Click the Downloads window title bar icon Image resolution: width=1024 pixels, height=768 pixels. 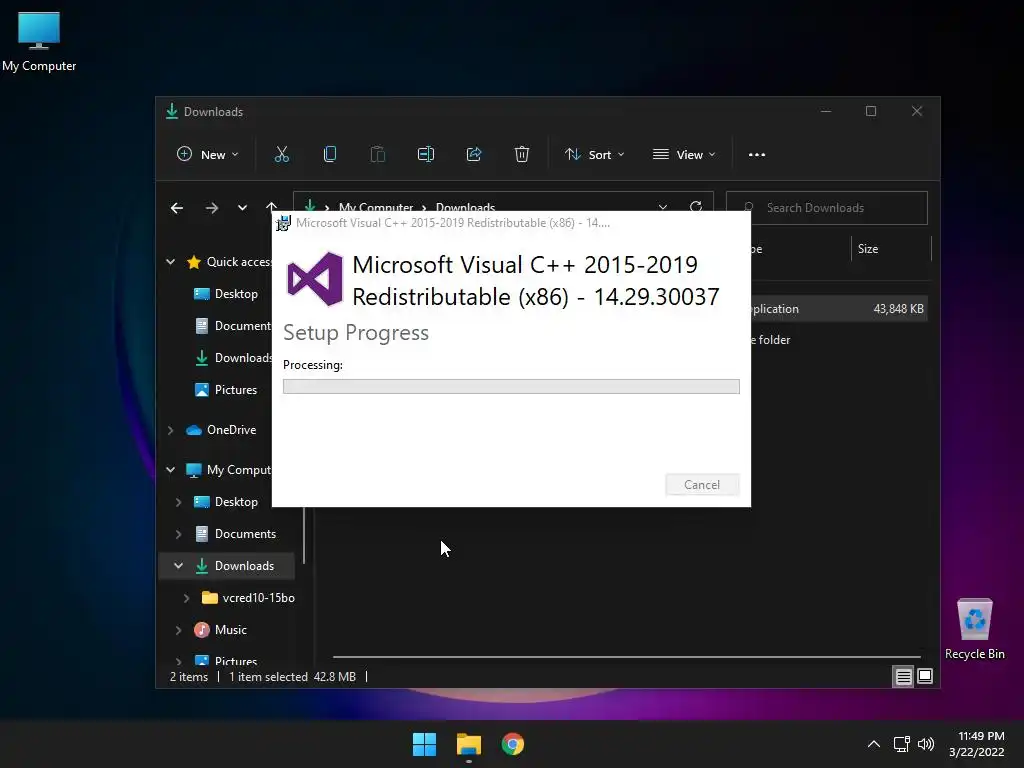(172, 112)
